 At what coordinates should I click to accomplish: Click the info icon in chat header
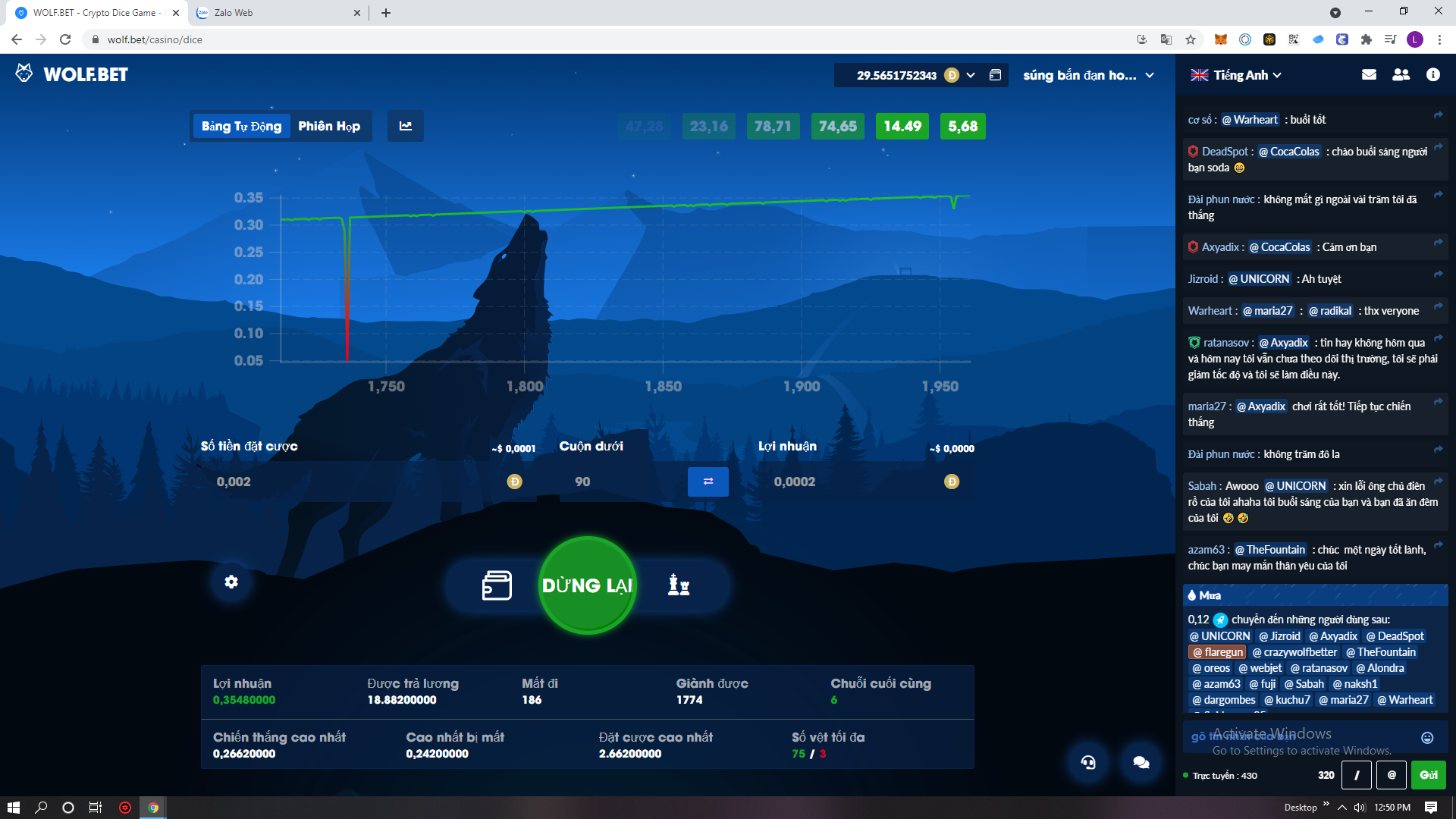click(x=1432, y=74)
